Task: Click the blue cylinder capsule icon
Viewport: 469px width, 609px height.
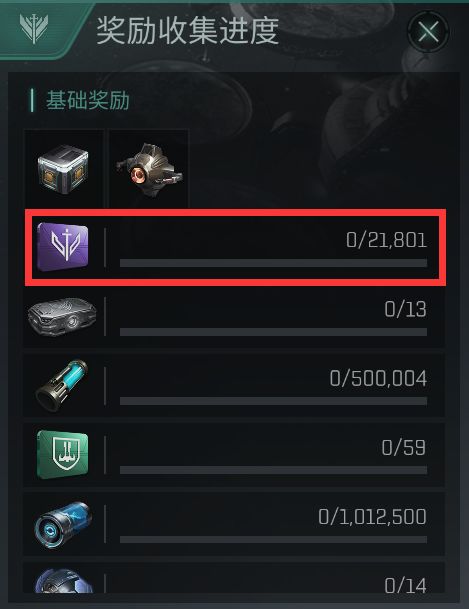Action: (63, 525)
